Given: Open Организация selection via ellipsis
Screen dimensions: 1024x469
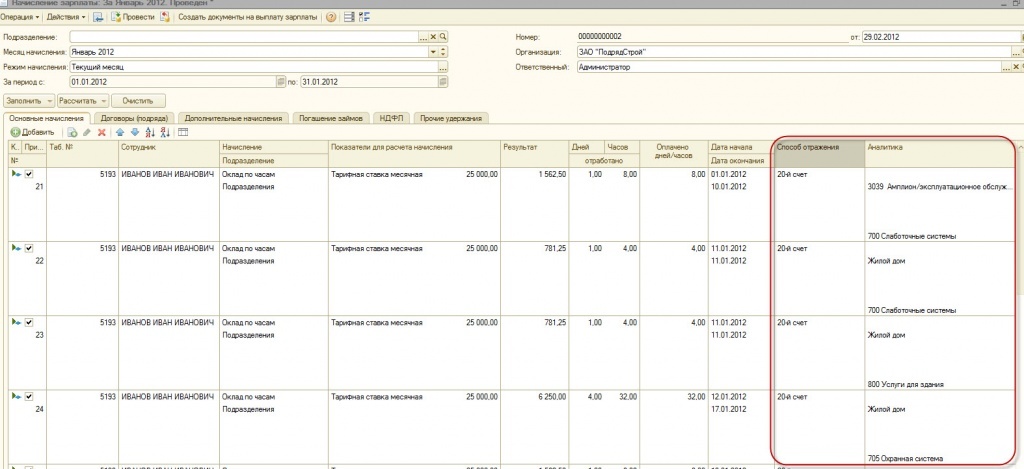Looking at the screenshot, I should click(x=1016, y=52).
